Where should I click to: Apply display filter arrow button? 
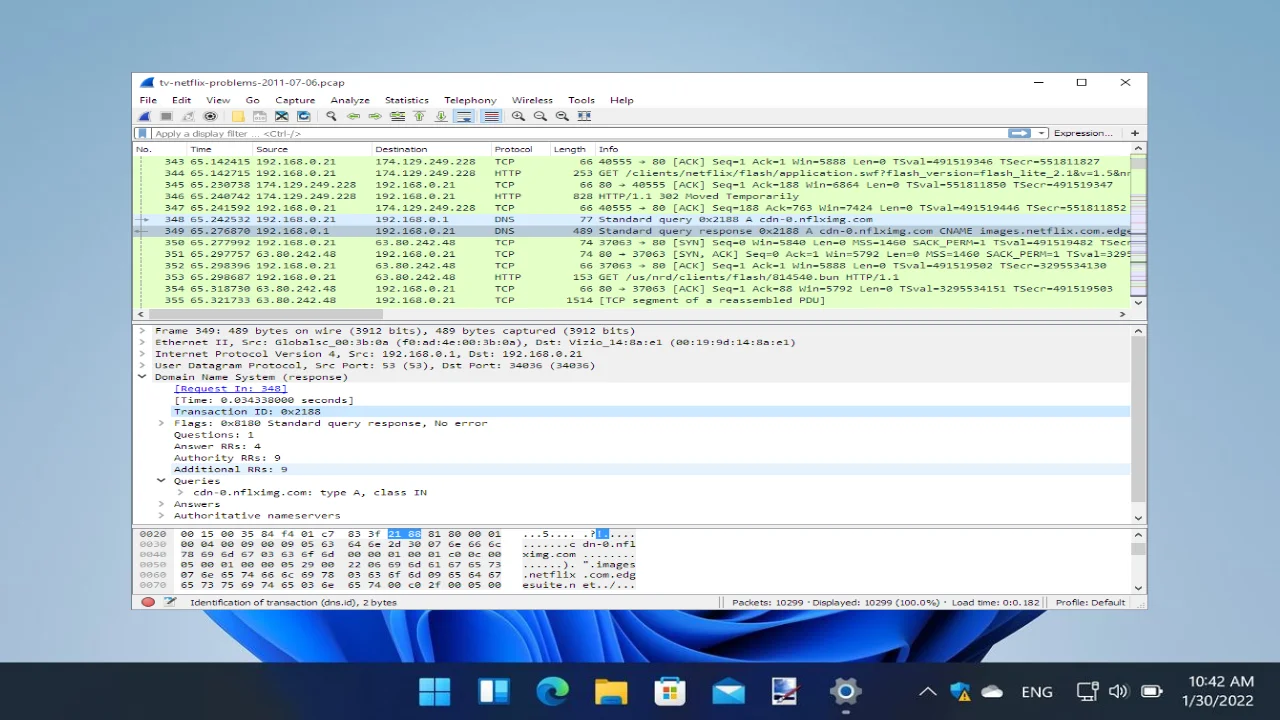[x=1020, y=133]
